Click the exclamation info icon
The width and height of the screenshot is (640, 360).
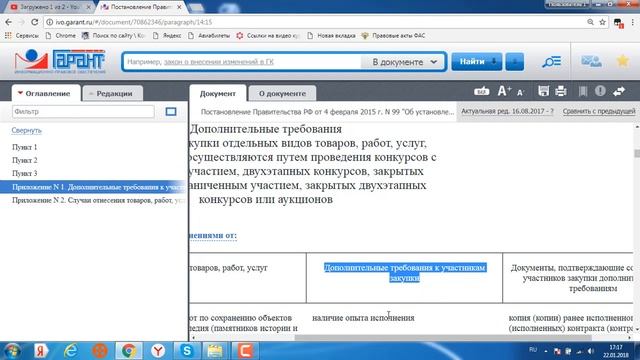tap(600, 91)
